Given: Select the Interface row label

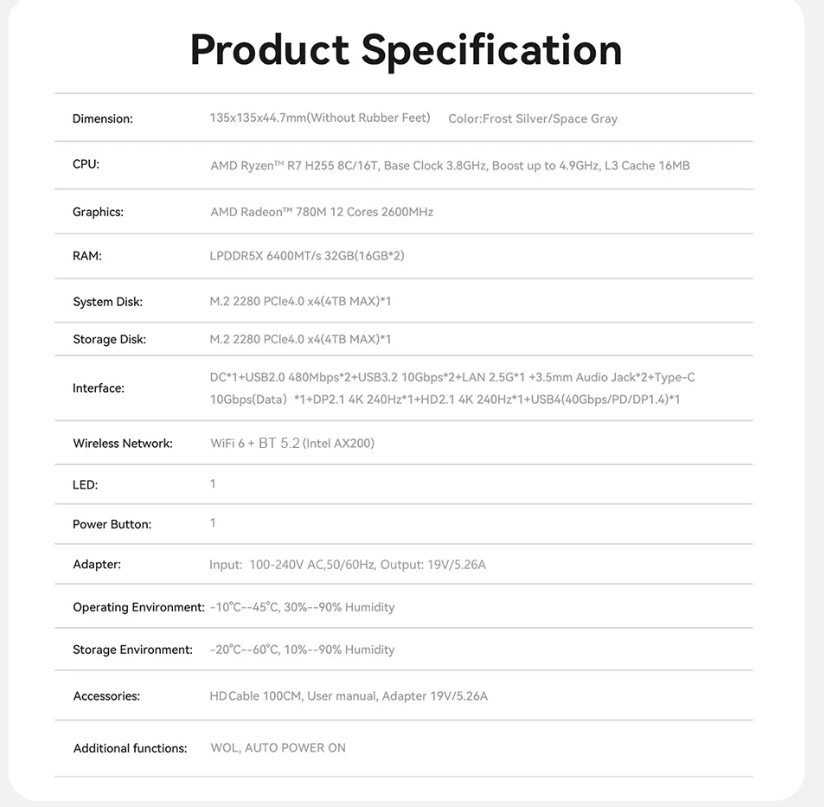Looking at the screenshot, I should (x=99, y=388).
